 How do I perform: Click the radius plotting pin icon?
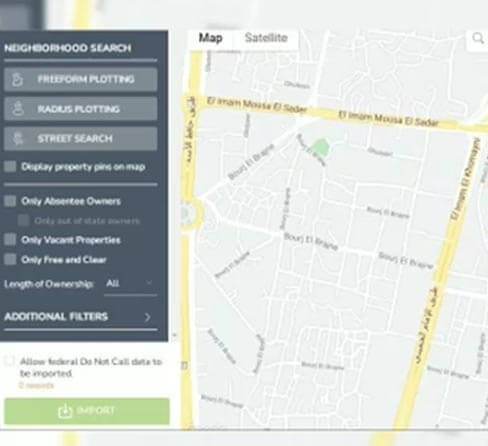click(x=18, y=109)
